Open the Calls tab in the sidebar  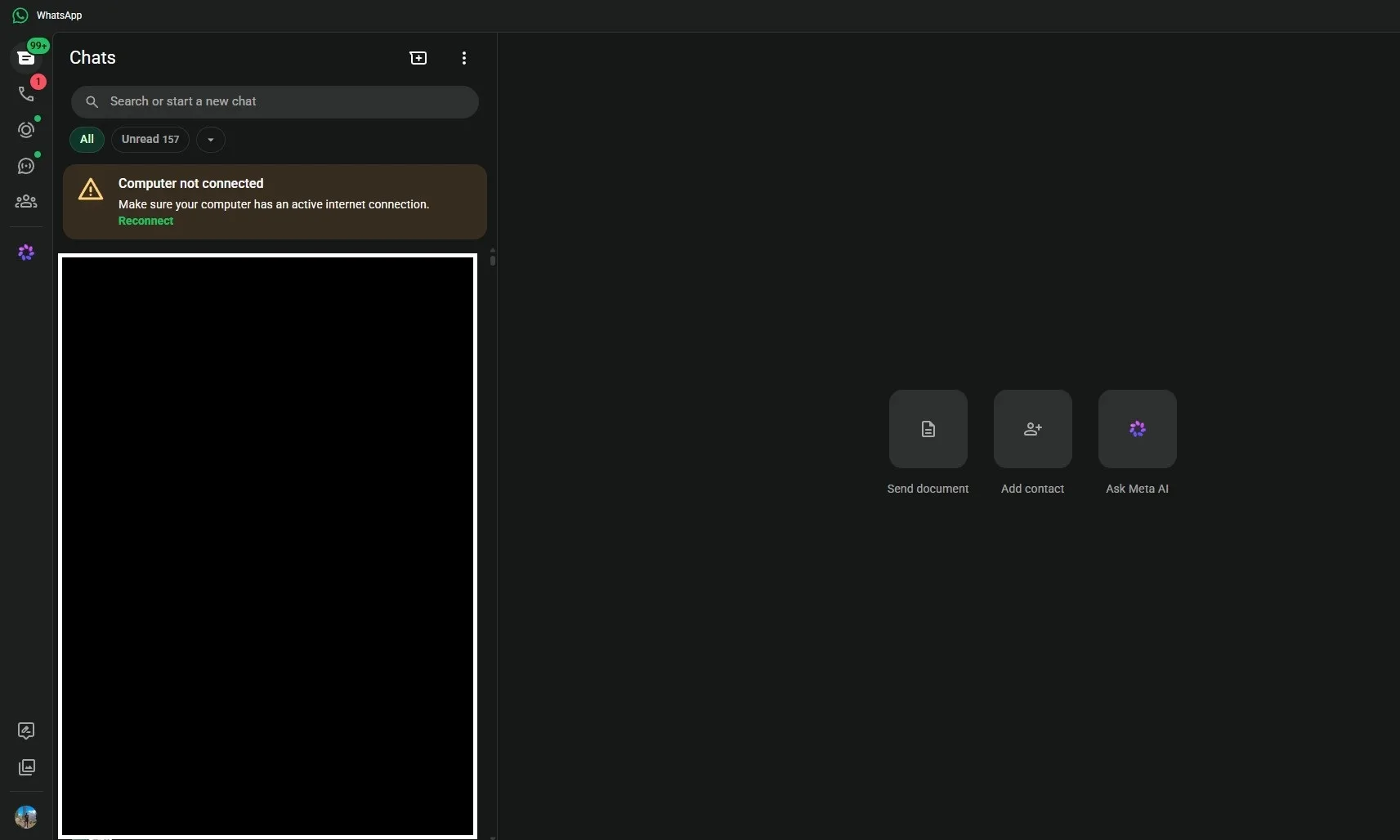(26, 94)
